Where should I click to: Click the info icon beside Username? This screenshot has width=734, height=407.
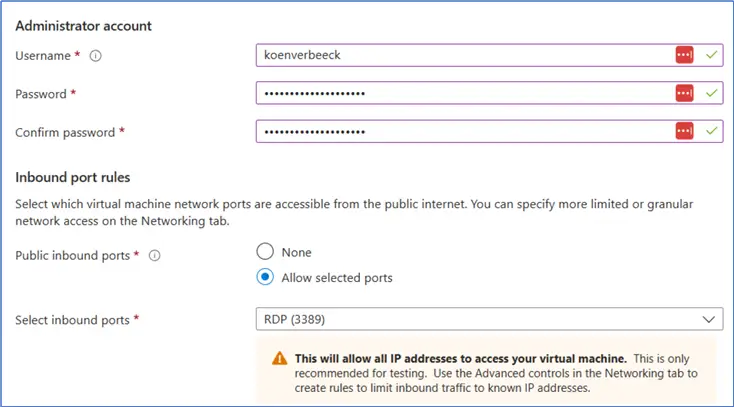pyautogui.click(x=96, y=56)
